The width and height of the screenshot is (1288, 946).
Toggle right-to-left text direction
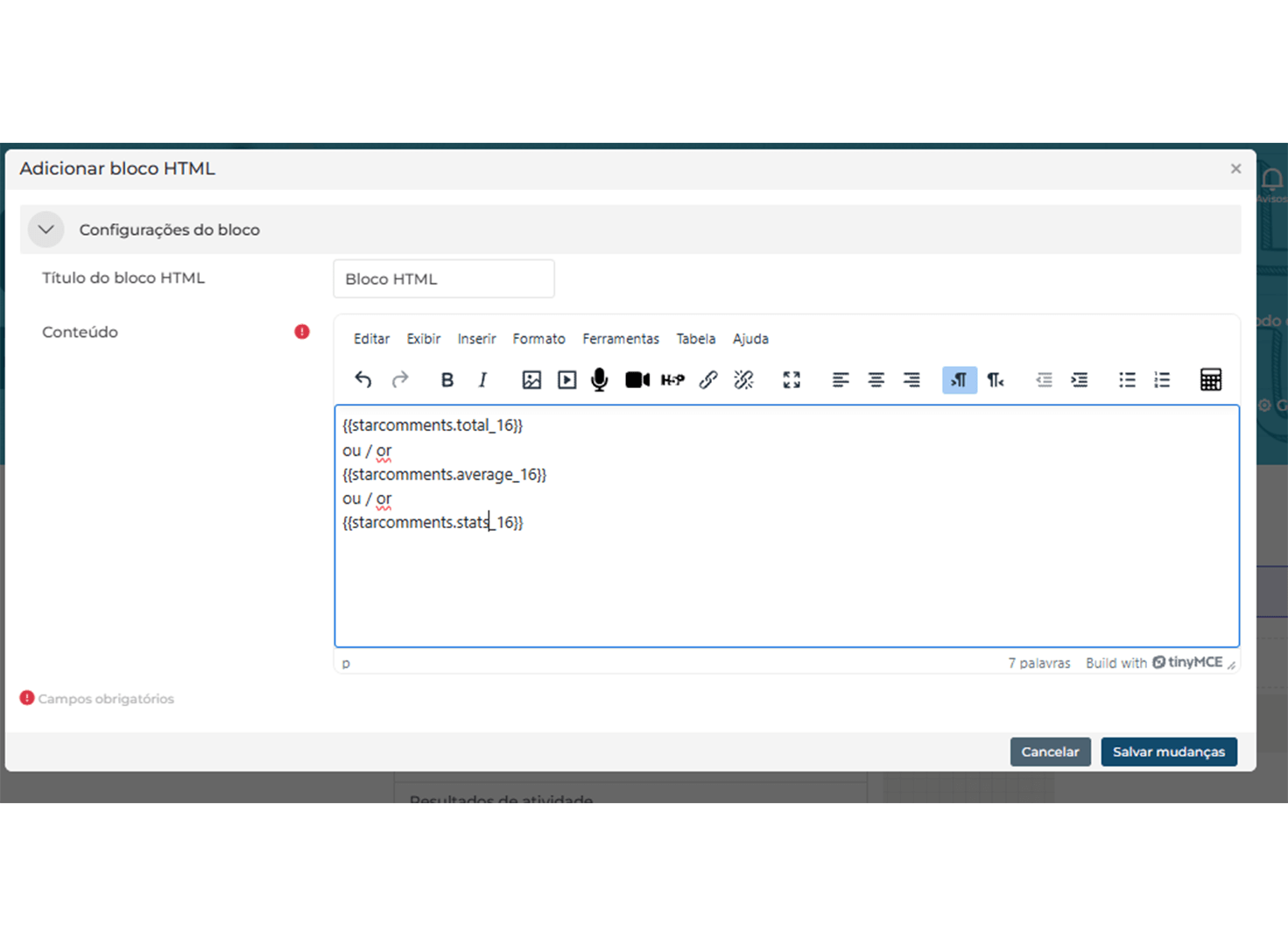(996, 379)
